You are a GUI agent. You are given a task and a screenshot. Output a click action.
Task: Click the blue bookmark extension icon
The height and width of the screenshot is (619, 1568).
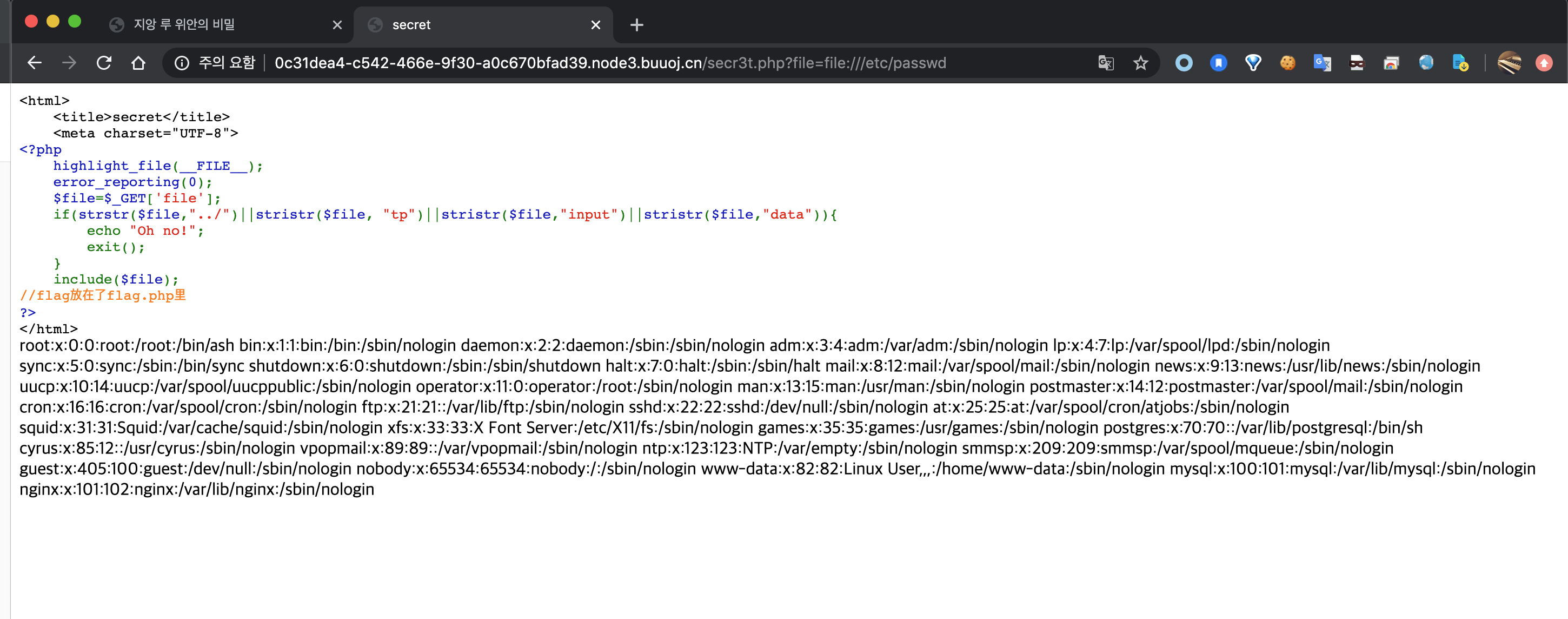(1218, 63)
